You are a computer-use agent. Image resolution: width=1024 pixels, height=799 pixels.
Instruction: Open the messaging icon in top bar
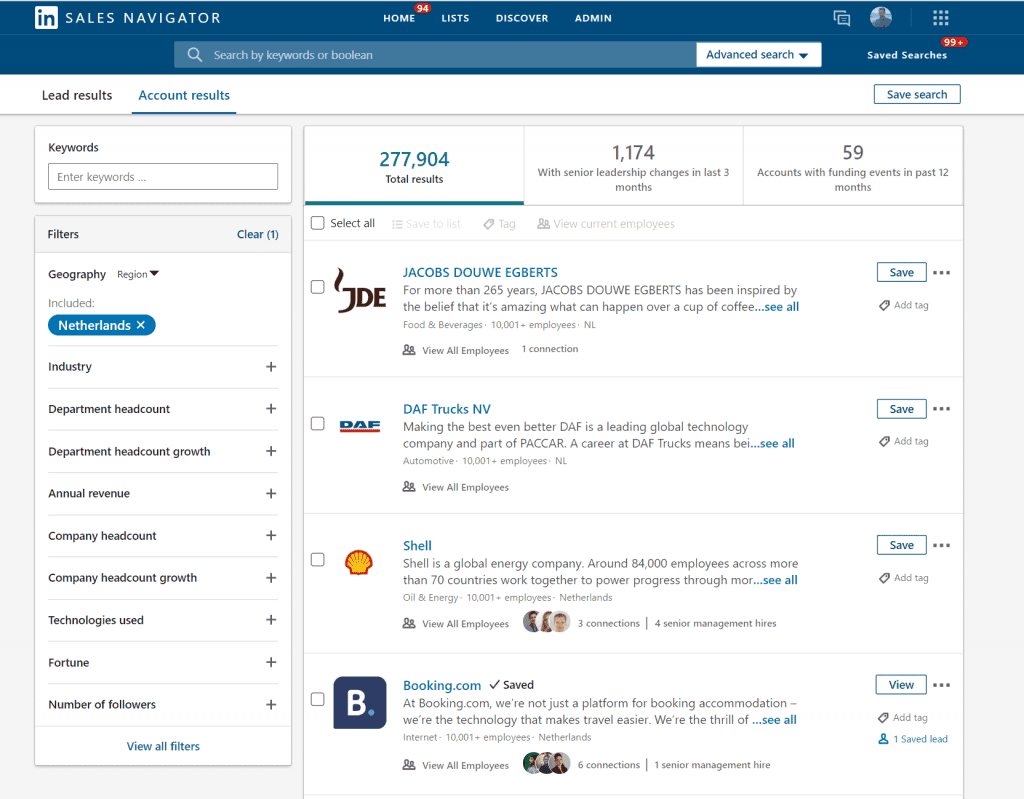(x=842, y=18)
